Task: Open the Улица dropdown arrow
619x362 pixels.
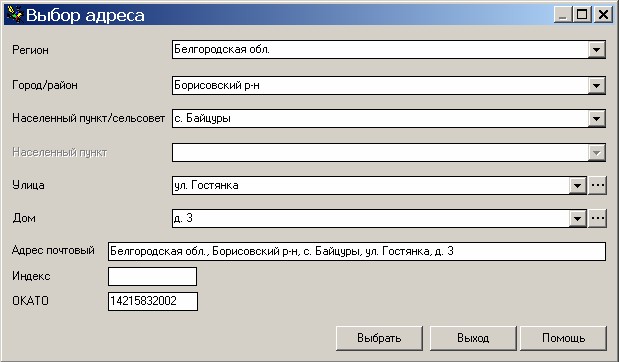Action: pos(577,185)
